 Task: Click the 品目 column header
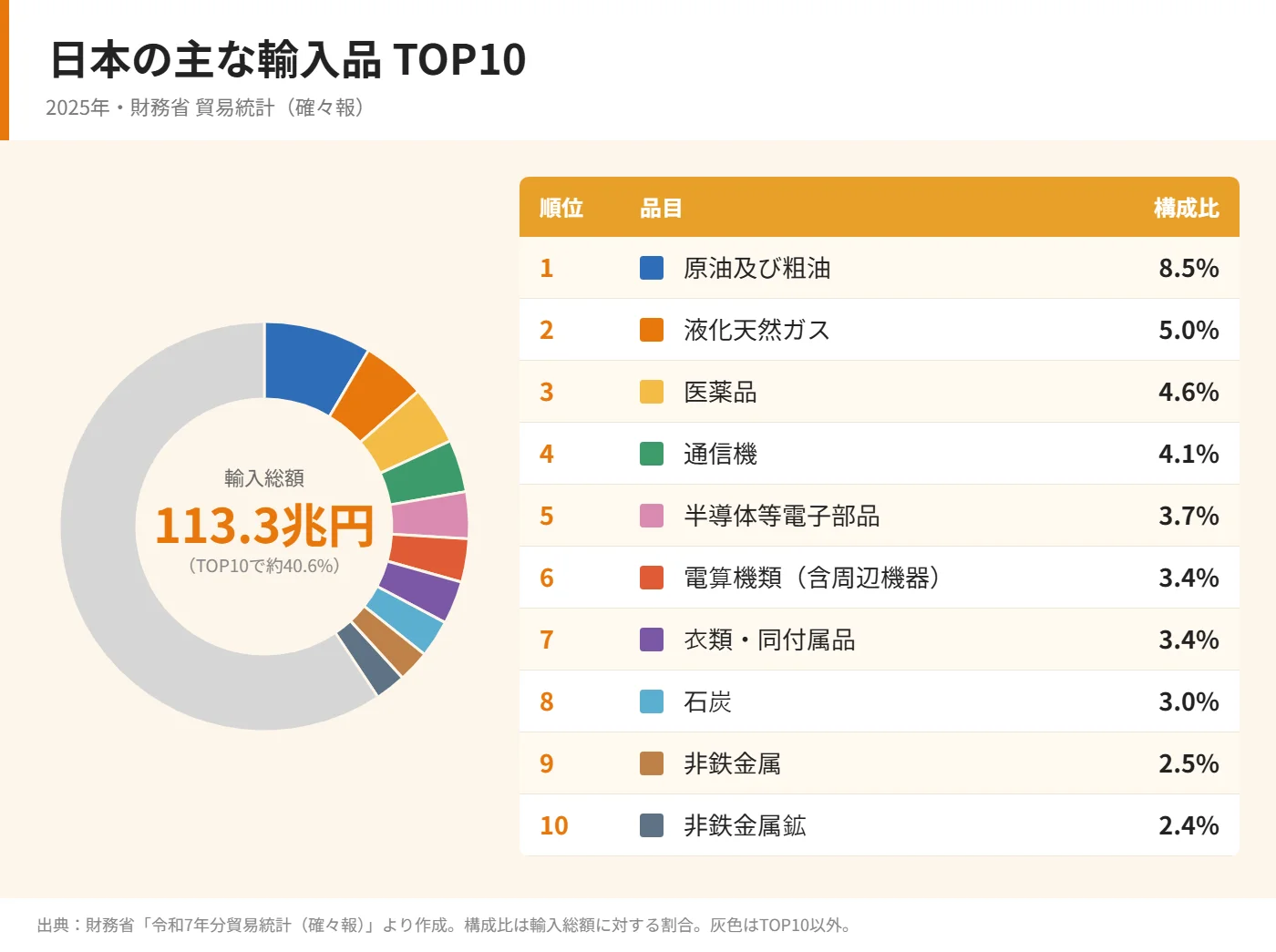click(x=662, y=208)
